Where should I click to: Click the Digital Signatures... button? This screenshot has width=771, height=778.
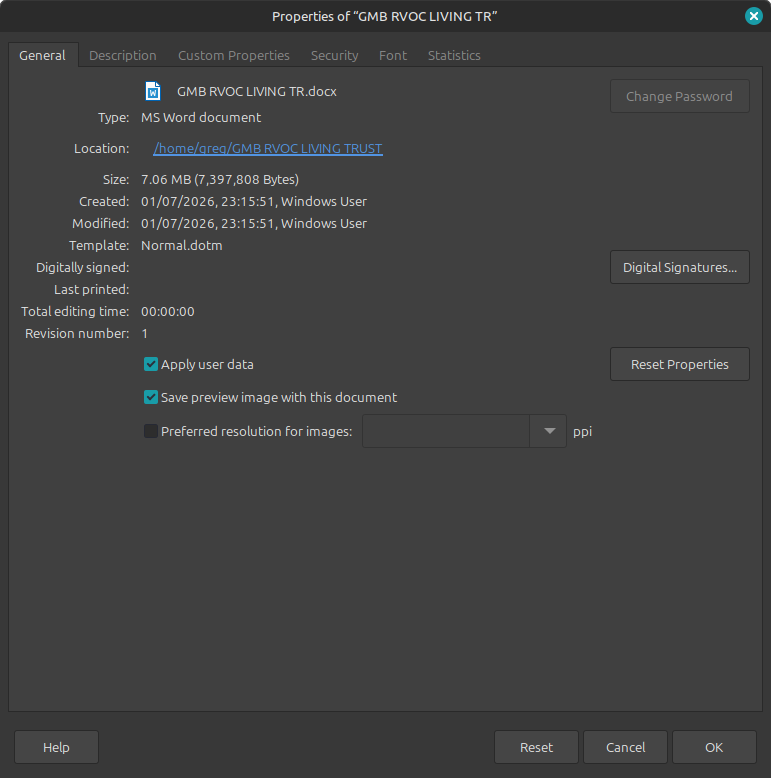[679, 267]
